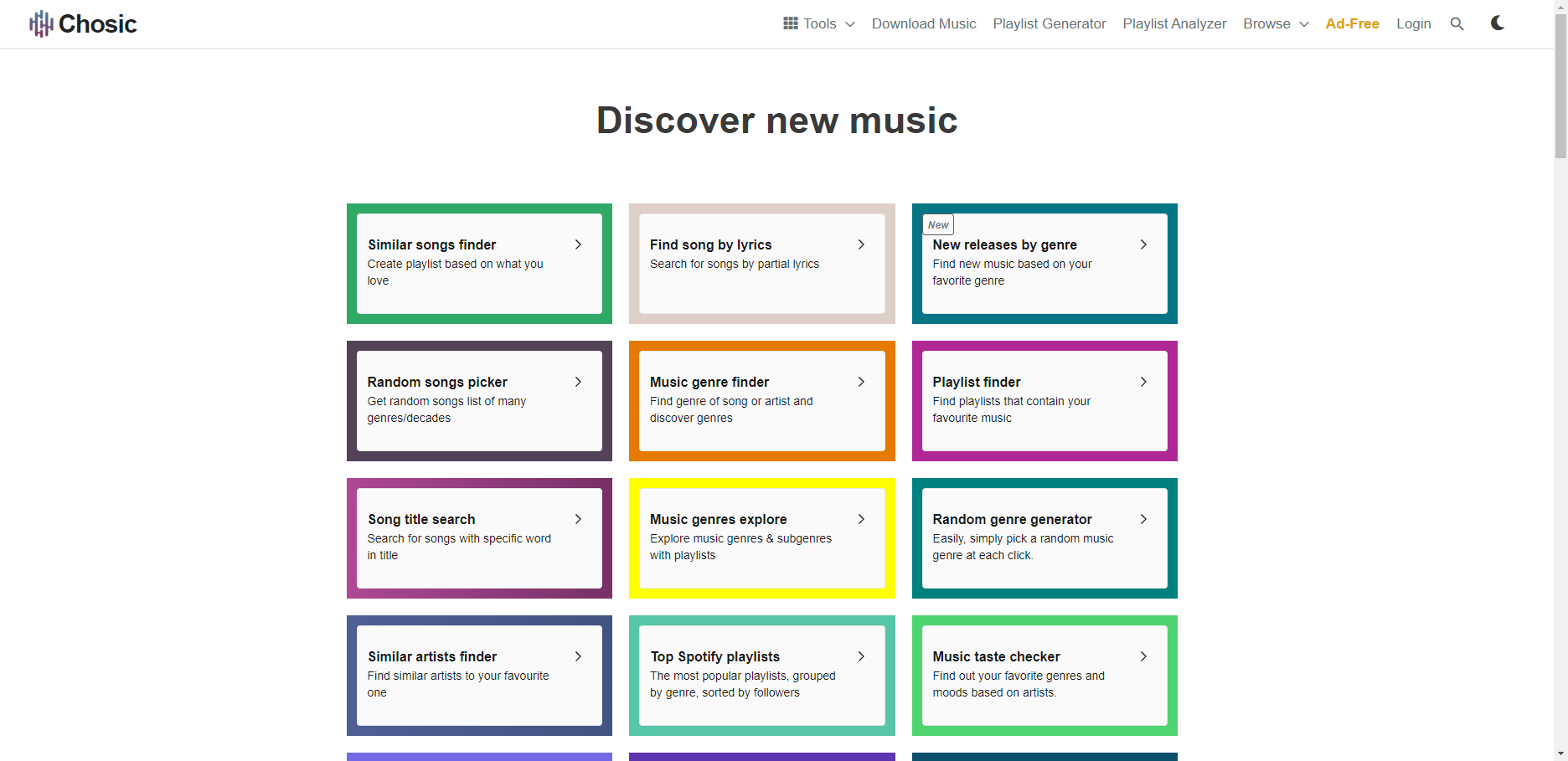1568x761 pixels.
Task: Expand the Tools dropdown chevron
Action: click(850, 24)
